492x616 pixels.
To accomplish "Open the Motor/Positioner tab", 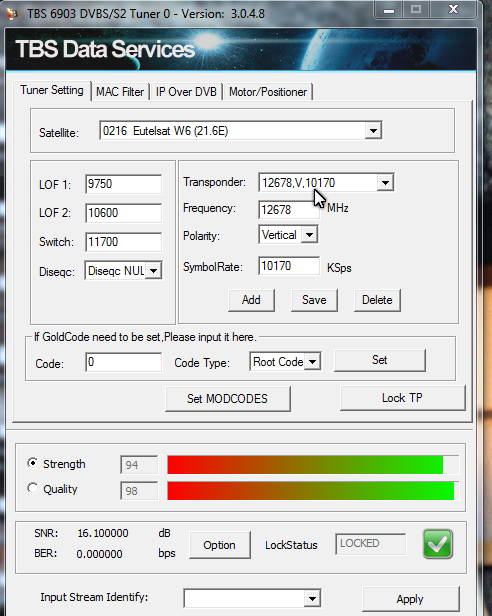I will [268, 92].
